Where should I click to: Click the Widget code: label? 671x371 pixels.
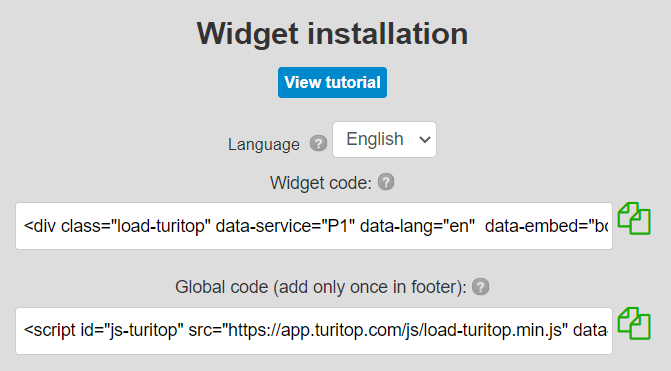[x=321, y=183]
